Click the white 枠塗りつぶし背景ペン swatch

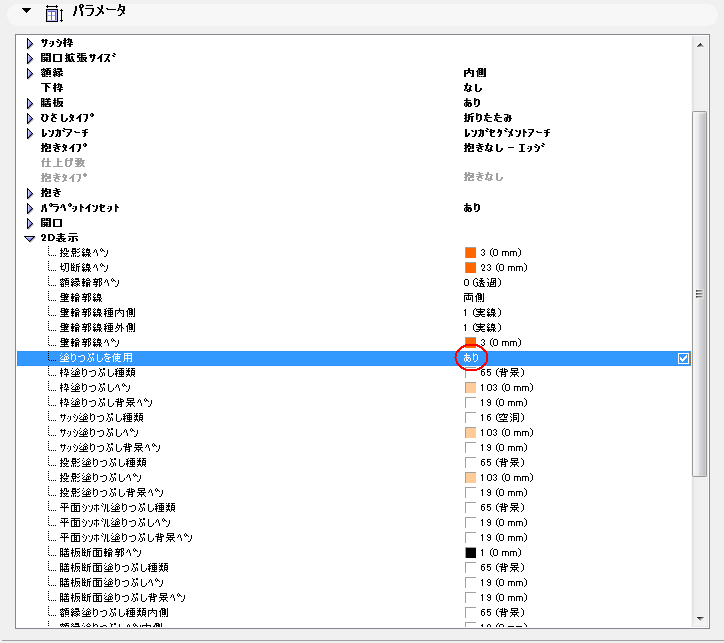[470, 403]
